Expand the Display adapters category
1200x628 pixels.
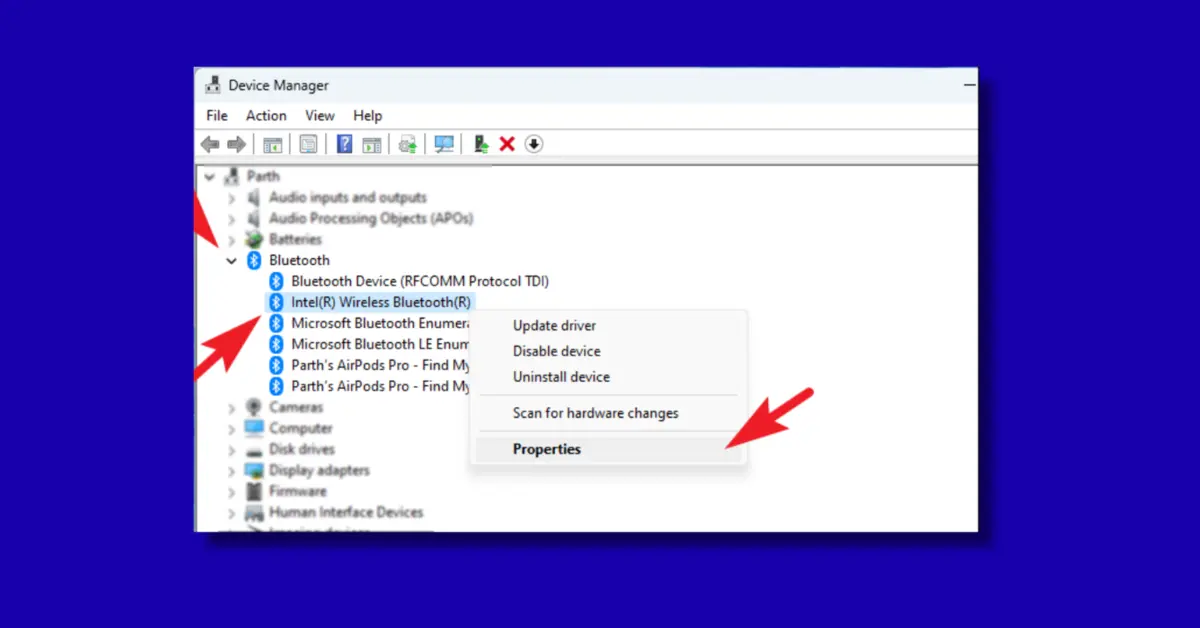[x=232, y=470]
